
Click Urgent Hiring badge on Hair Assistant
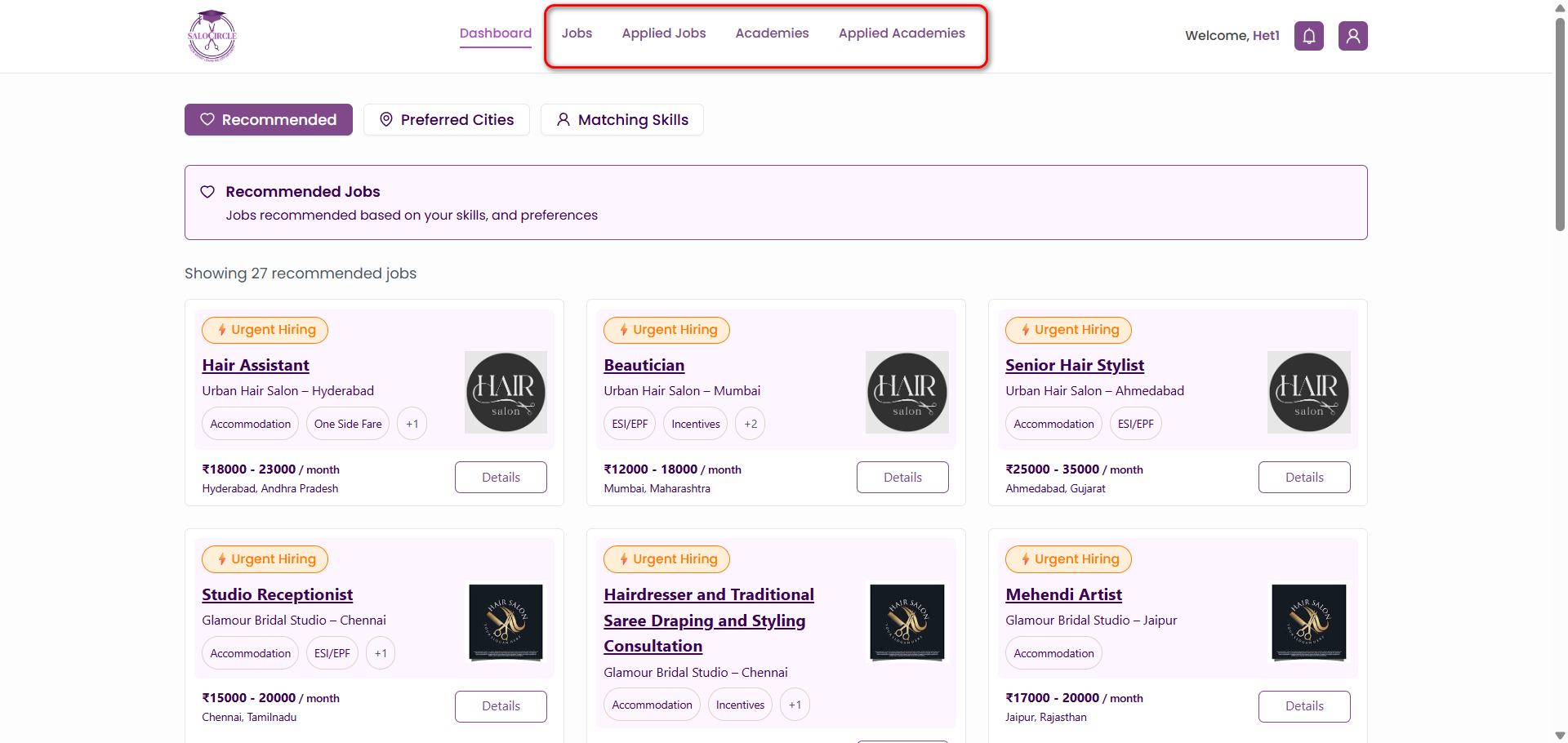click(x=265, y=330)
